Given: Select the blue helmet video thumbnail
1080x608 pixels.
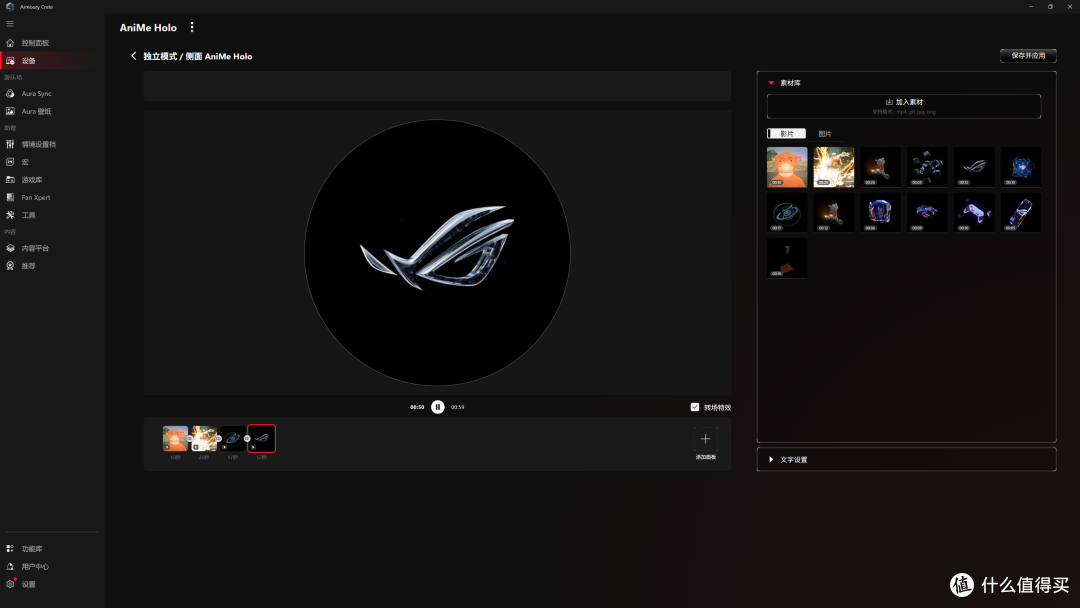Looking at the screenshot, I should 880,212.
